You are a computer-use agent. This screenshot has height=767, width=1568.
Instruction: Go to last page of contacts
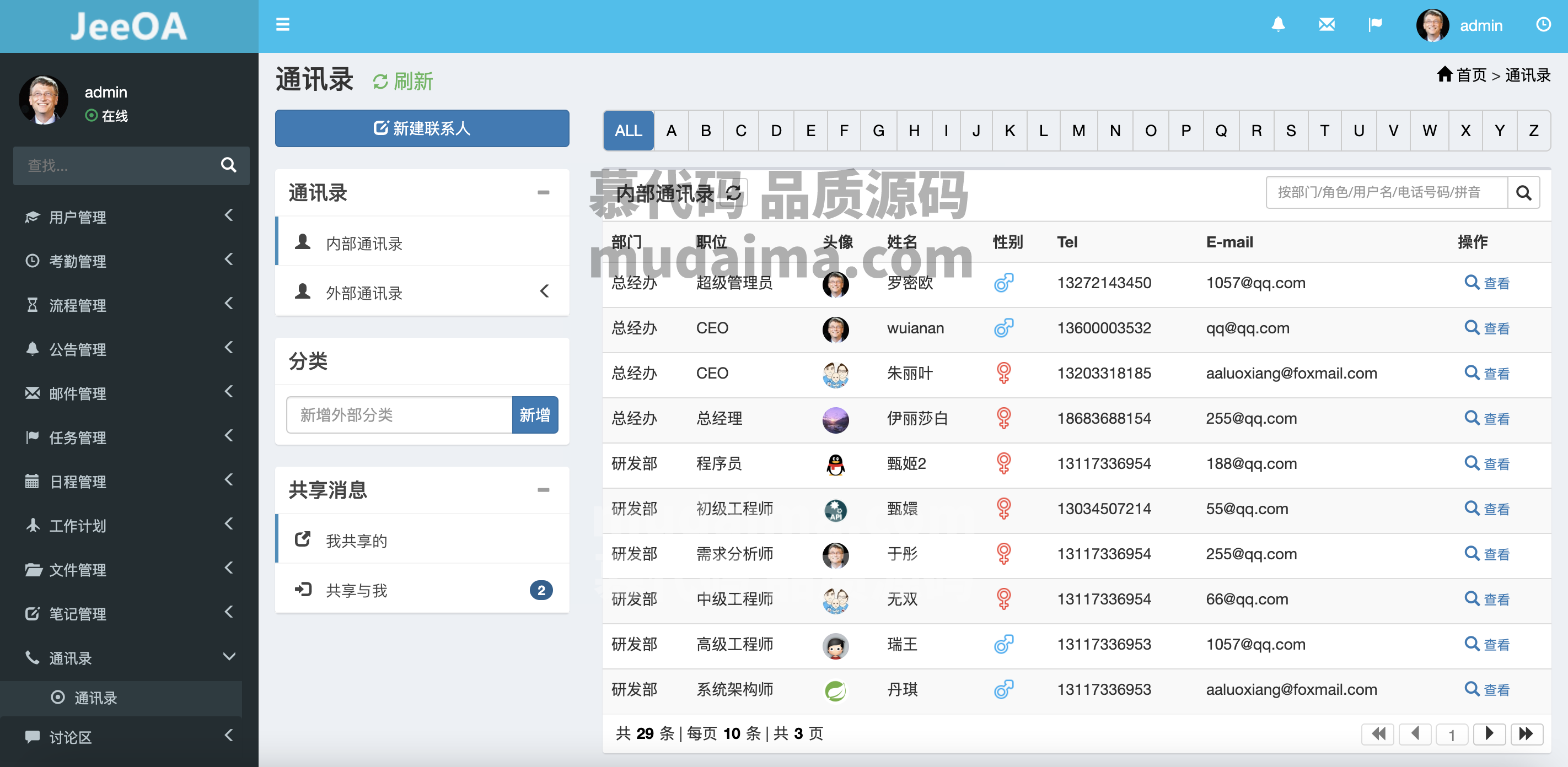click(x=1526, y=734)
